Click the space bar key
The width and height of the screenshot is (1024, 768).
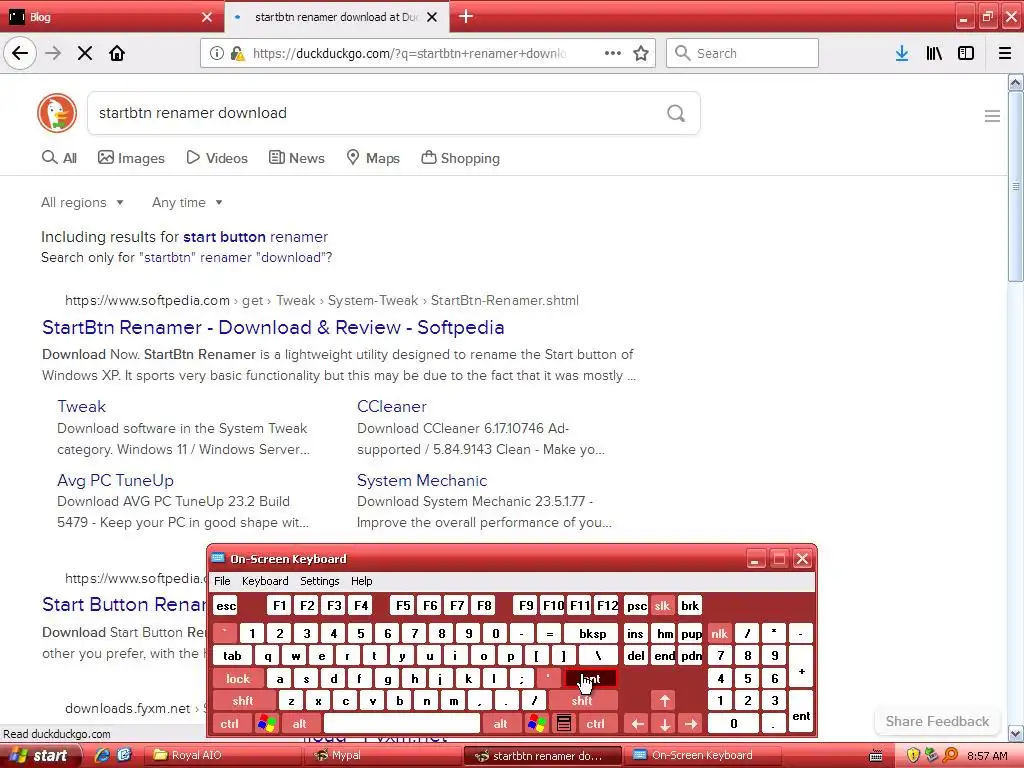pyautogui.click(x=402, y=724)
